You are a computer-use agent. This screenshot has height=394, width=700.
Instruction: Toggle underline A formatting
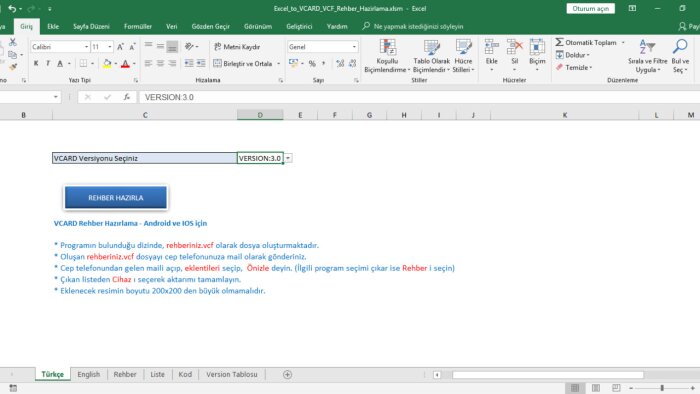coord(60,64)
